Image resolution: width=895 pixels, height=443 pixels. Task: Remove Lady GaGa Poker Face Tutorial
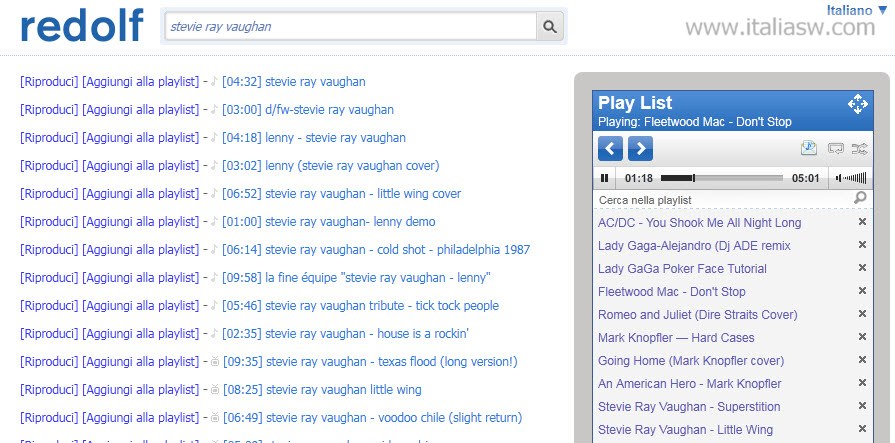tap(862, 267)
